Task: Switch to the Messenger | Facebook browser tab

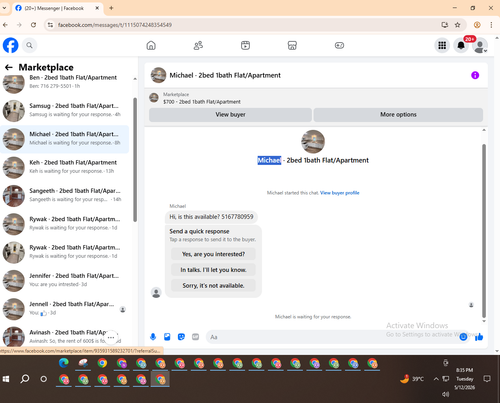Action: pos(57,8)
